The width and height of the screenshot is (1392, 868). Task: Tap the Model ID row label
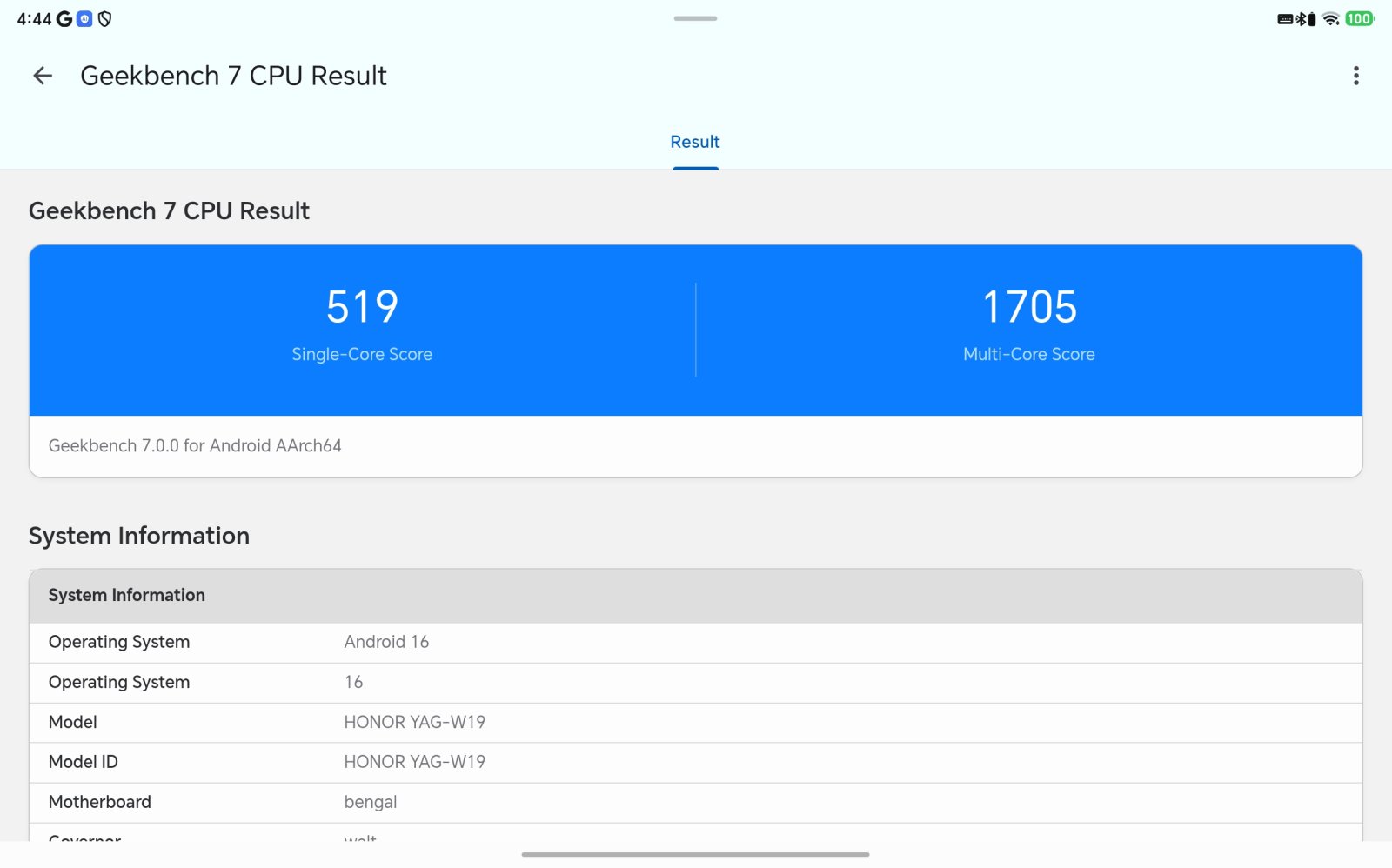point(84,762)
